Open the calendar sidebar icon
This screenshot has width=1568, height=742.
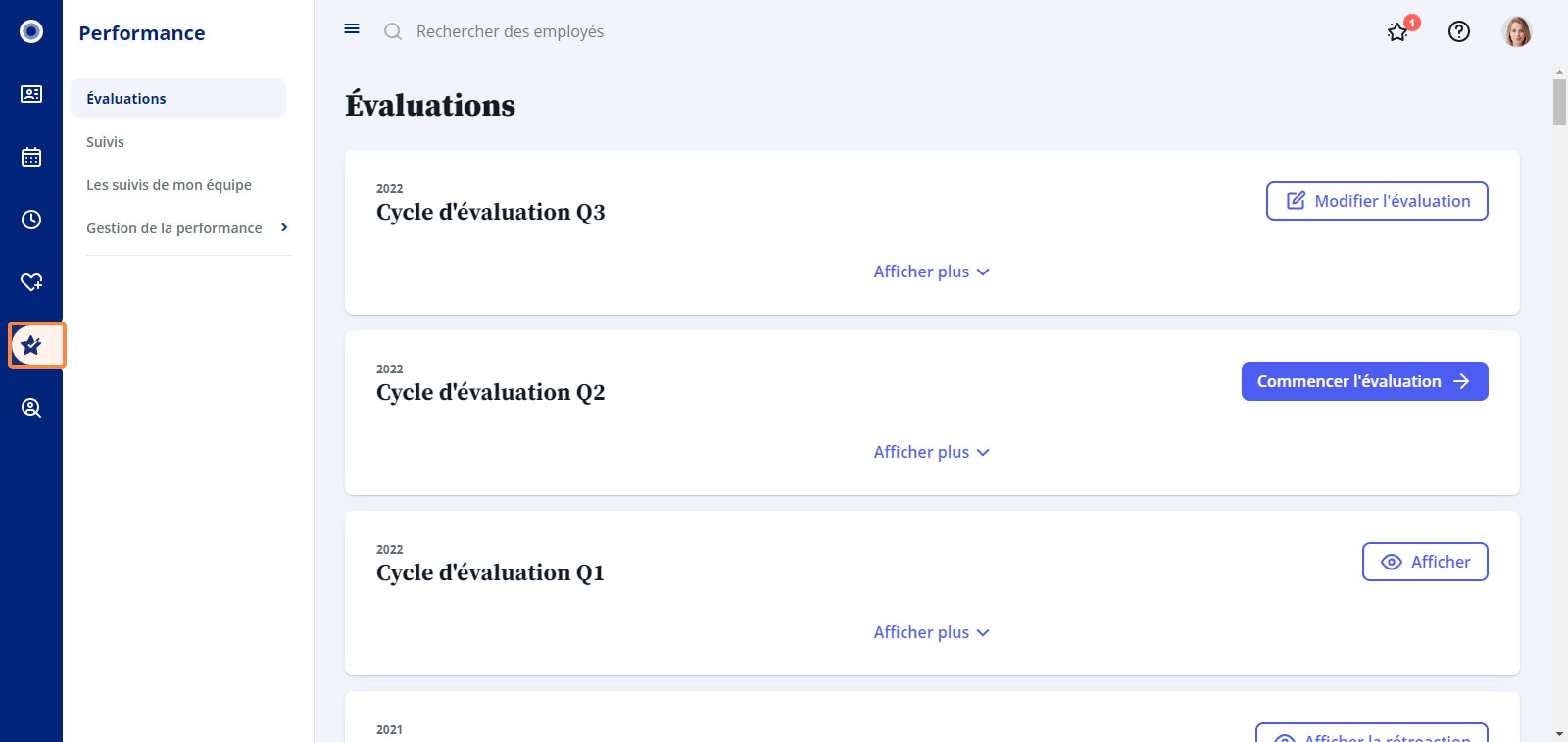coord(31,157)
